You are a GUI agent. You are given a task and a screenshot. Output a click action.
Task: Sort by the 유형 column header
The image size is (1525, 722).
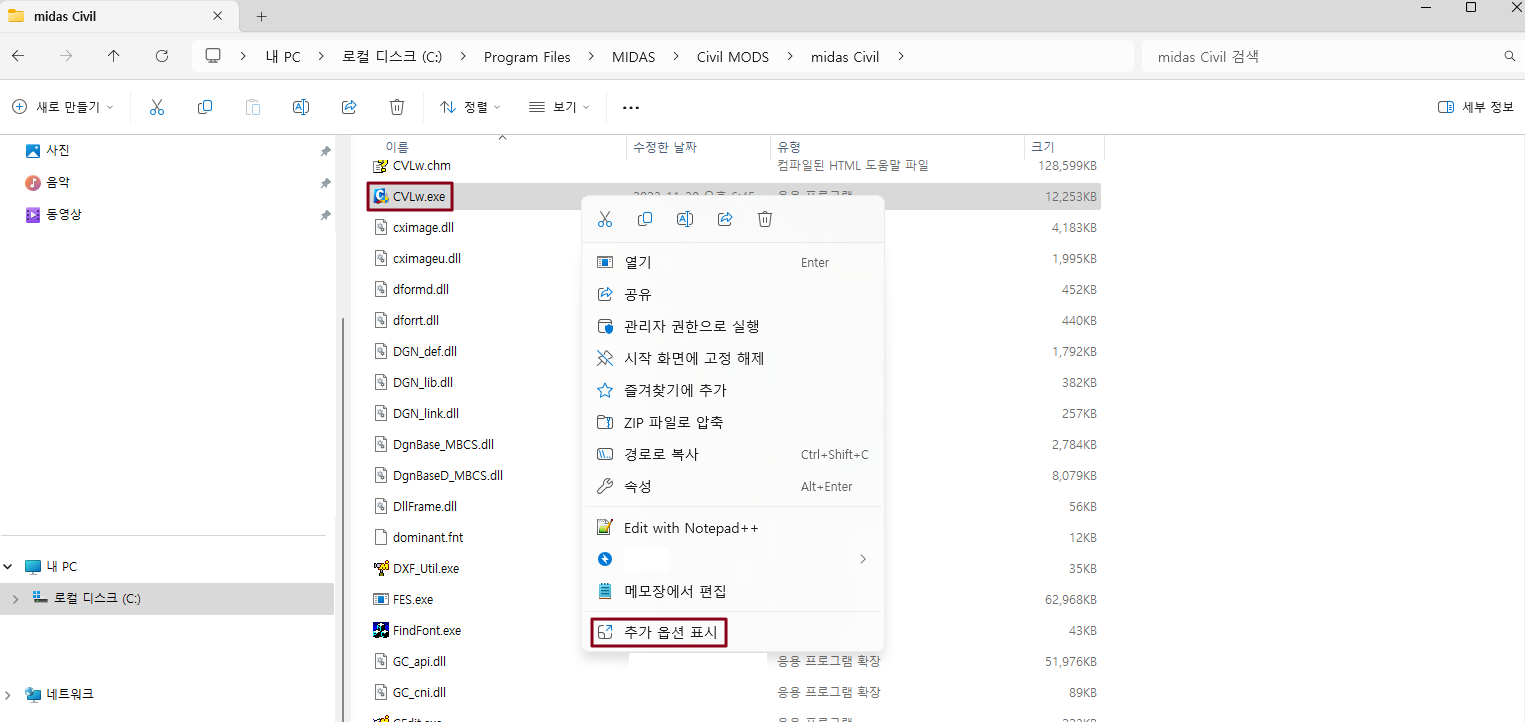[x=789, y=147]
